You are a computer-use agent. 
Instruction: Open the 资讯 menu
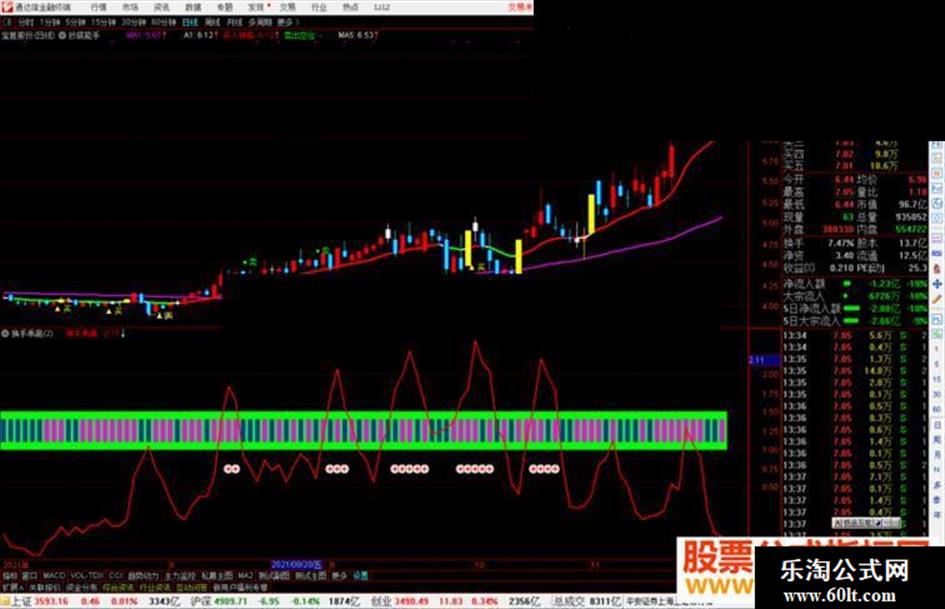[x=162, y=7]
